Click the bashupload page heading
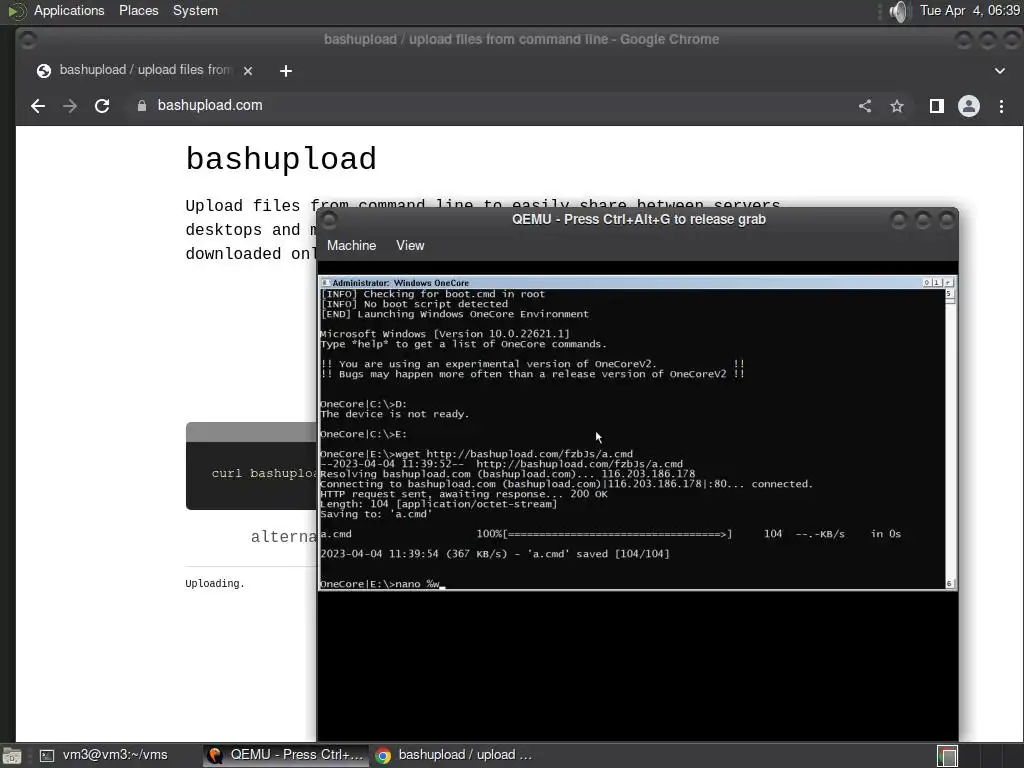 pos(281,159)
